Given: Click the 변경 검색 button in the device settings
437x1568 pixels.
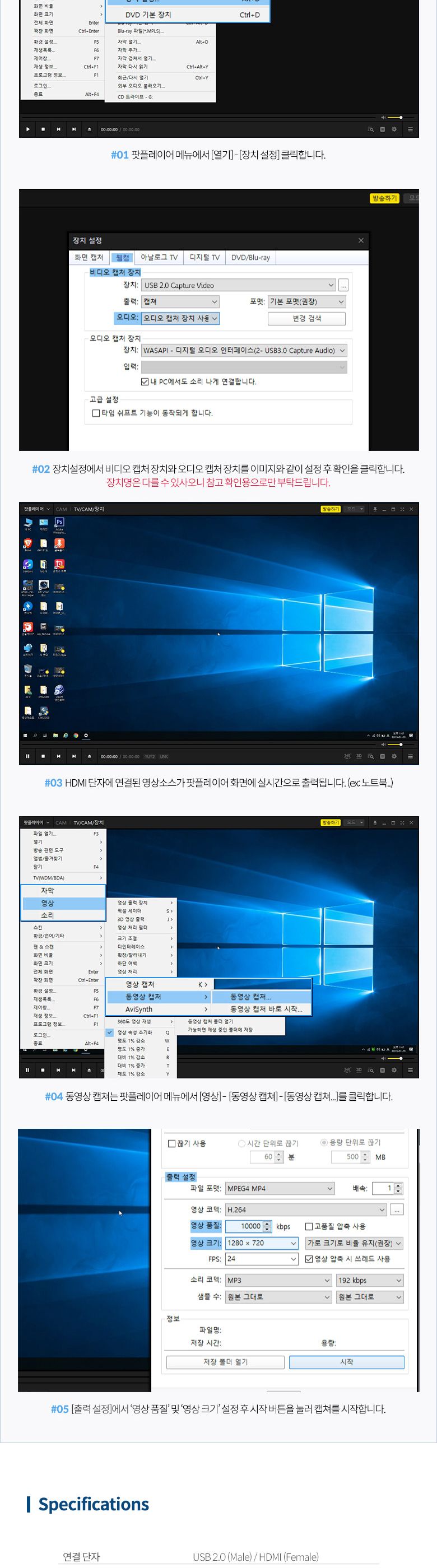Looking at the screenshot, I should (x=307, y=318).
